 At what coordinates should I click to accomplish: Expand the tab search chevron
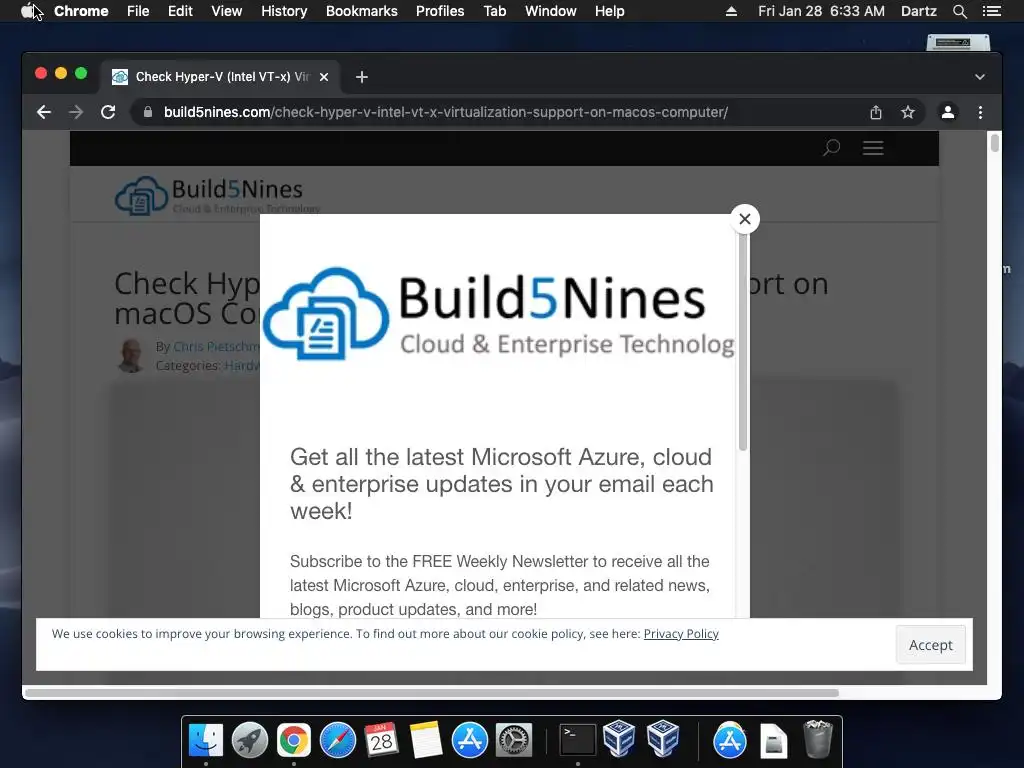980,77
